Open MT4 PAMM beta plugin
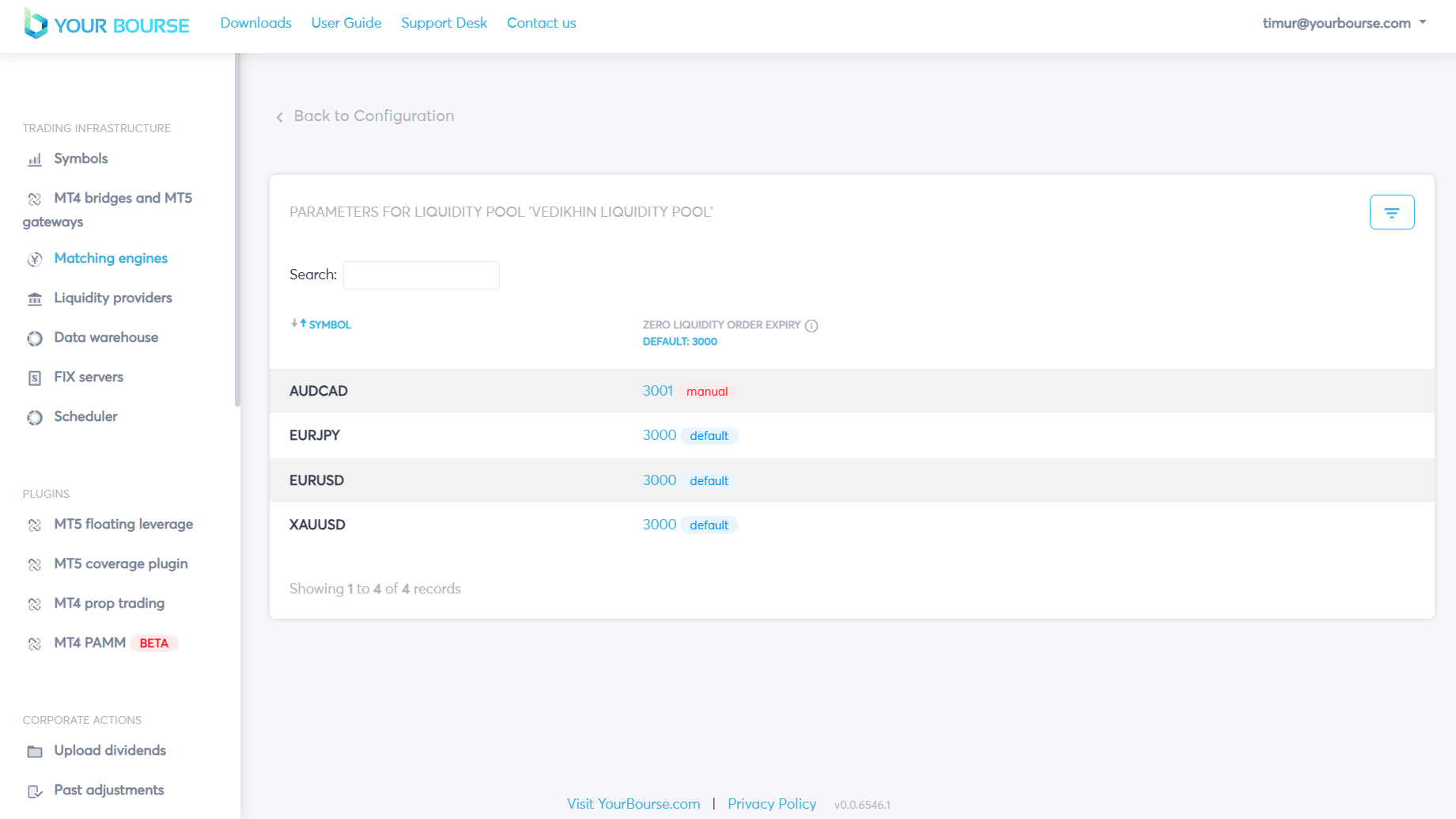 pos(90,643)
